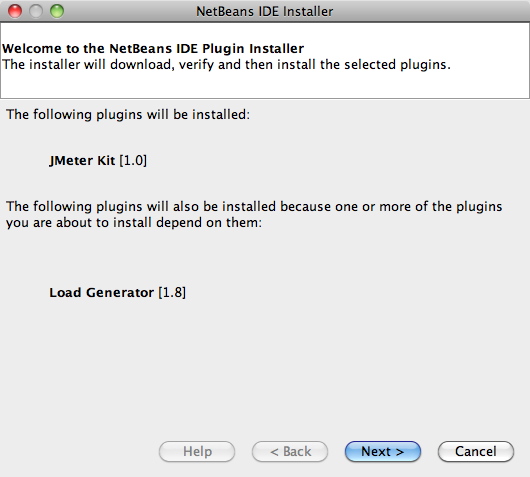Click the first line of dependency notice paragraph
530x477 pixels.
click(254, 207)
